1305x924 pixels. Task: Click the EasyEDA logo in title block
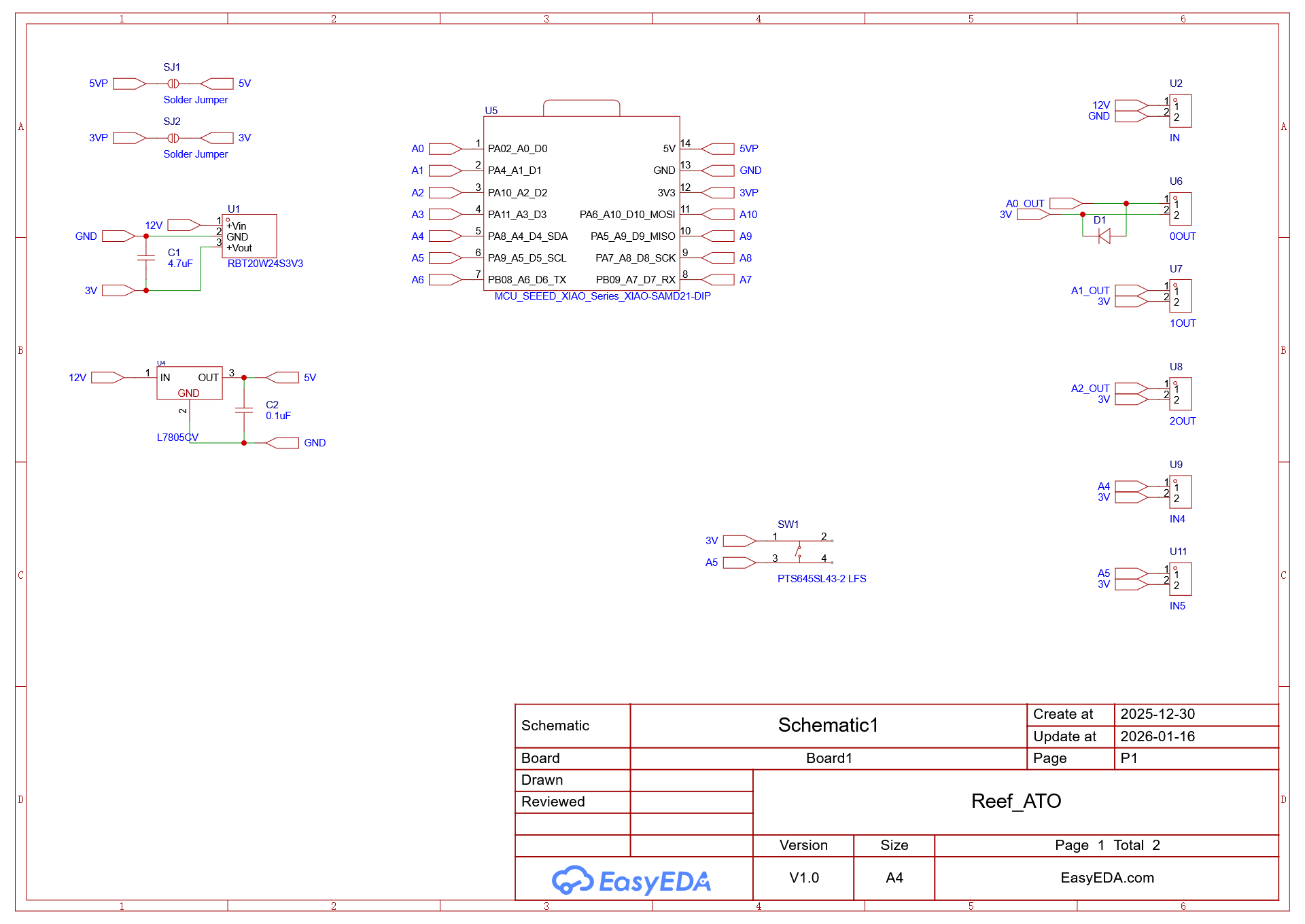click(631, 881)
